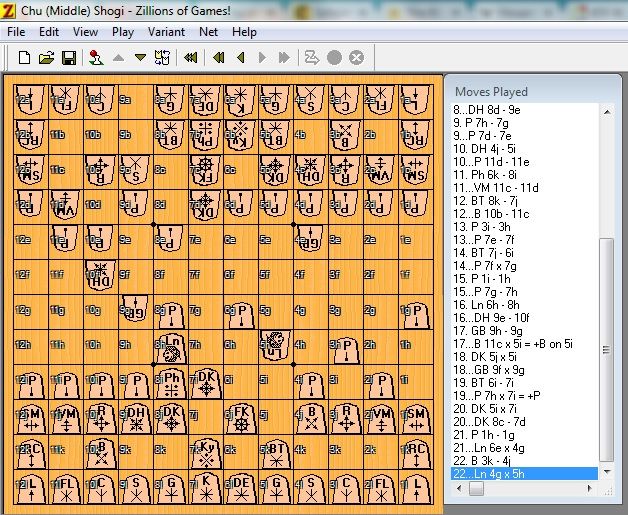Select move '11. Ph 6k - 8i'
The width and height of the screenshot is (628, 515).
click(485, 175)
